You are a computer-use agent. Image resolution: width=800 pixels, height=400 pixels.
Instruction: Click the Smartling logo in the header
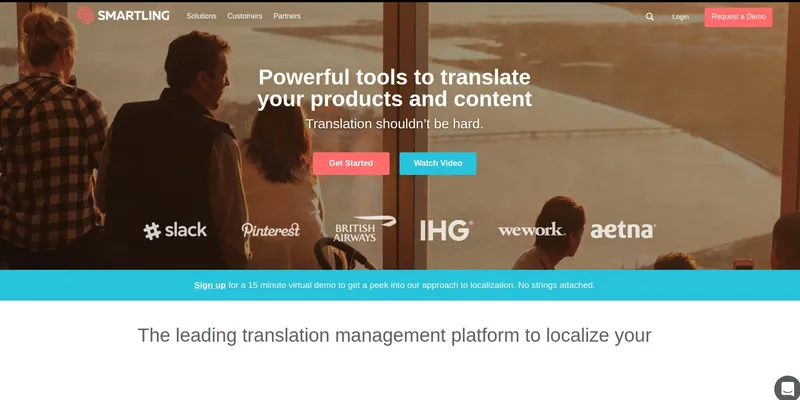click(x=123, y=15)
